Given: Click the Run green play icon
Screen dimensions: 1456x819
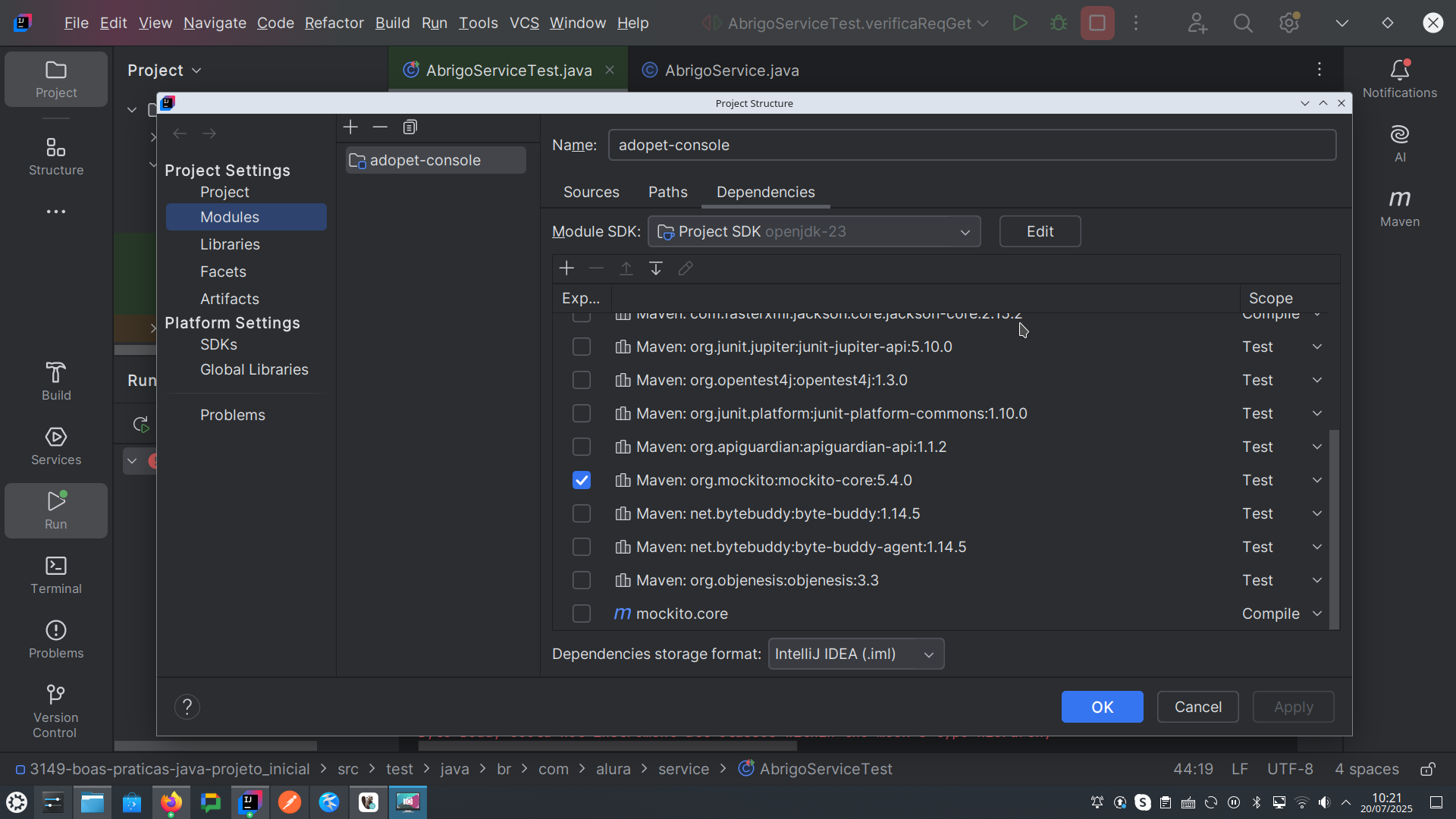Looking at the screenshot, I should tap(1020, 23).
